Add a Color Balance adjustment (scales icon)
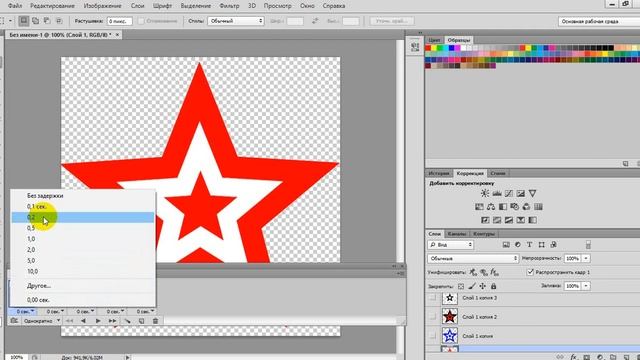The height and width of the screenshot is (360, 640). pyautogui.click(x=491, y=207)
